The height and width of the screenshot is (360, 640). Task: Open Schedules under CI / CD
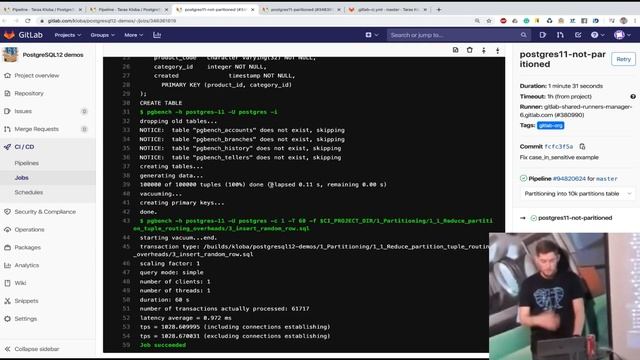tap(29, 192)
